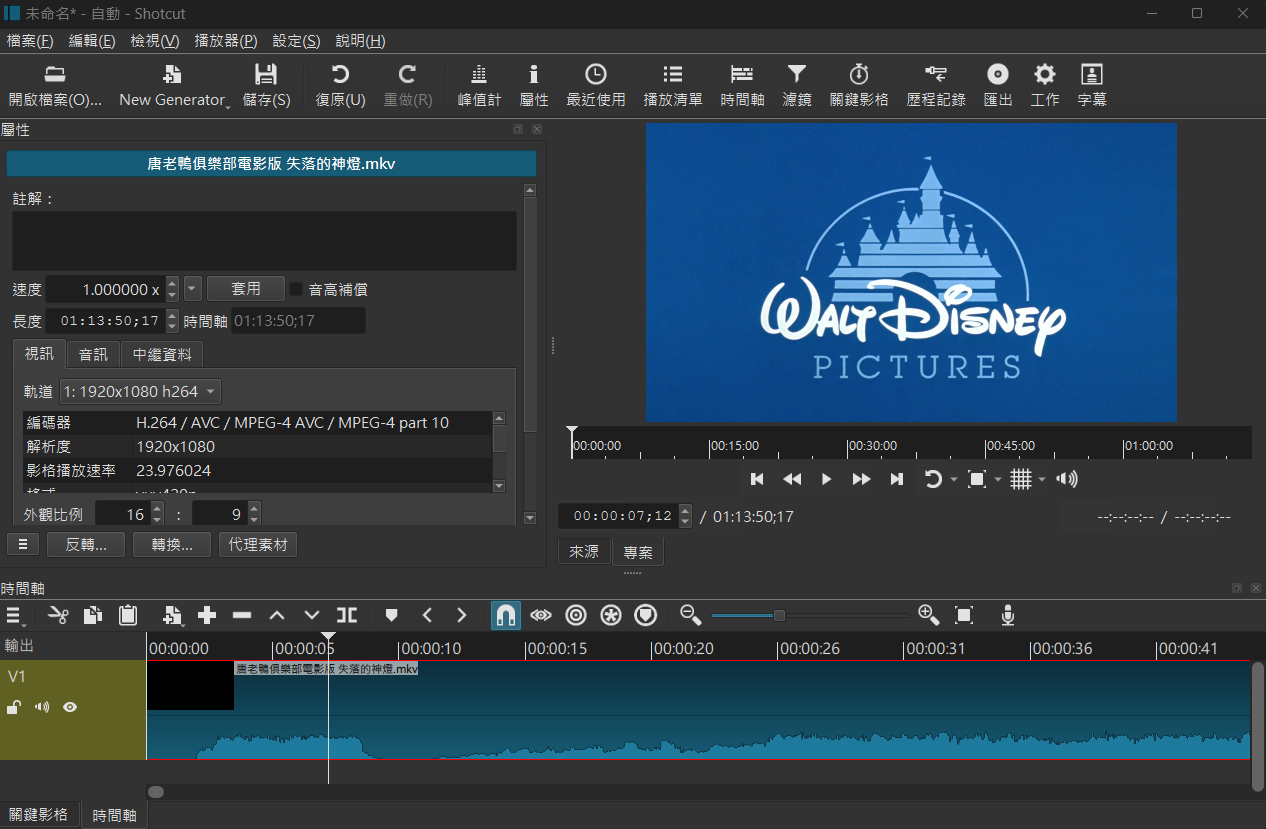Play the video in the player
1266x829 pixels.
[x=826, y=480]
